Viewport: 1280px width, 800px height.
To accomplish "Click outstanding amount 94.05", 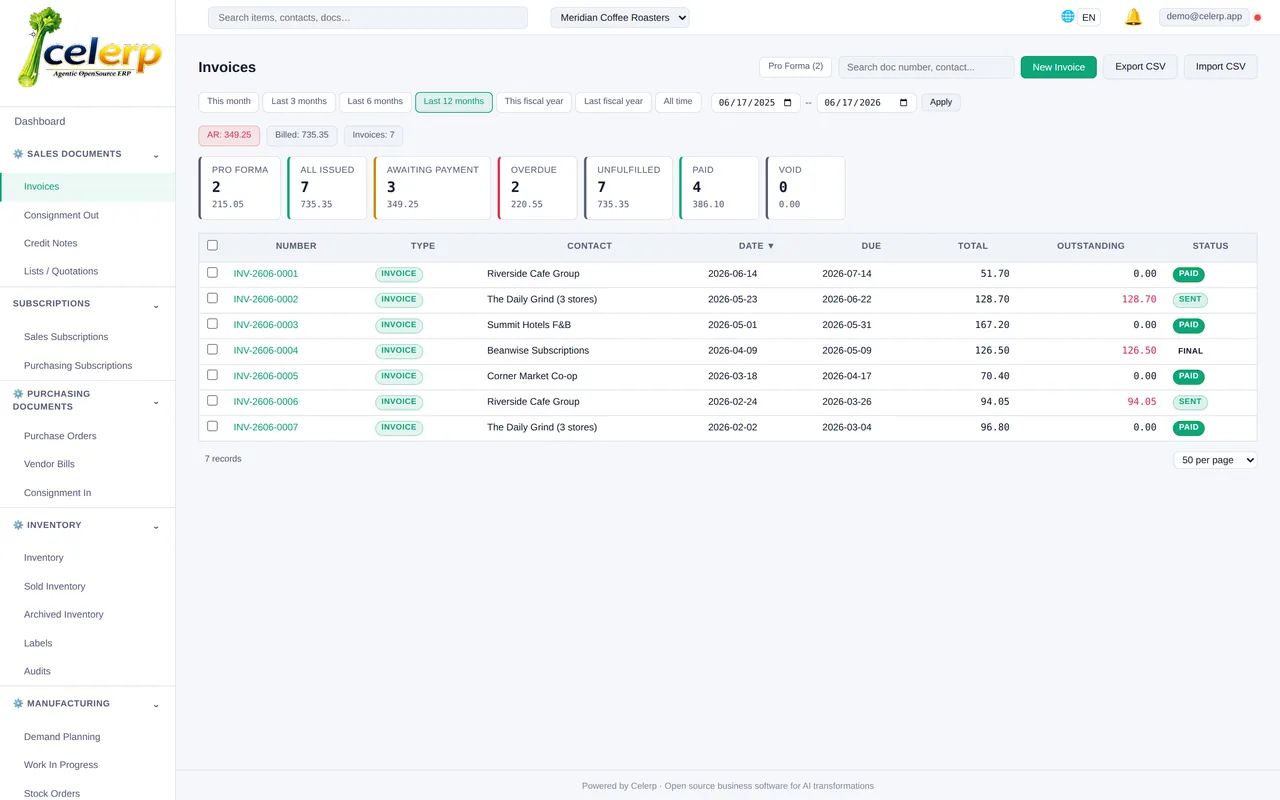I will coord(1141,402).
